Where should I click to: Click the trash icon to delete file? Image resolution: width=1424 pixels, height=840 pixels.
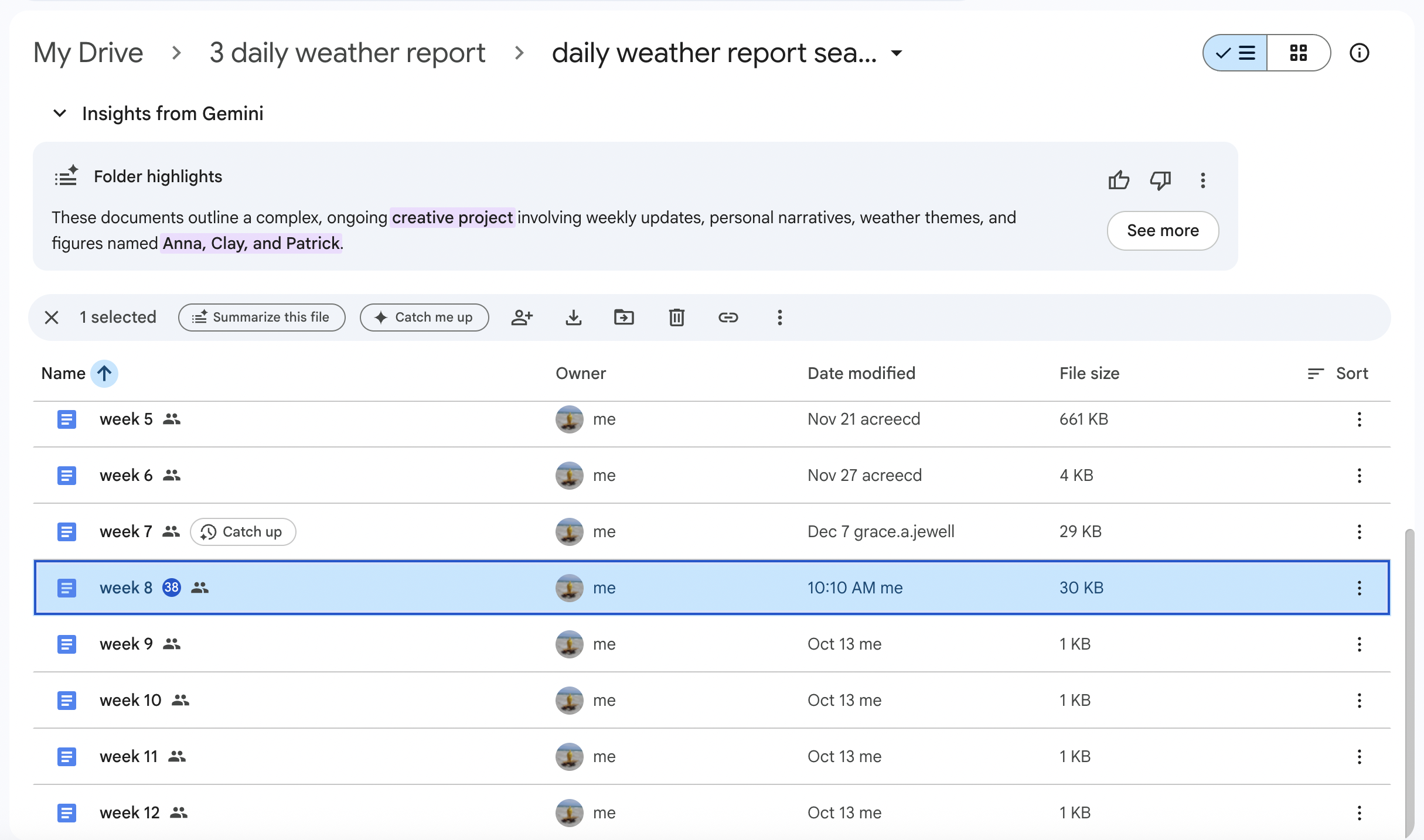click(x=676, y=317)
